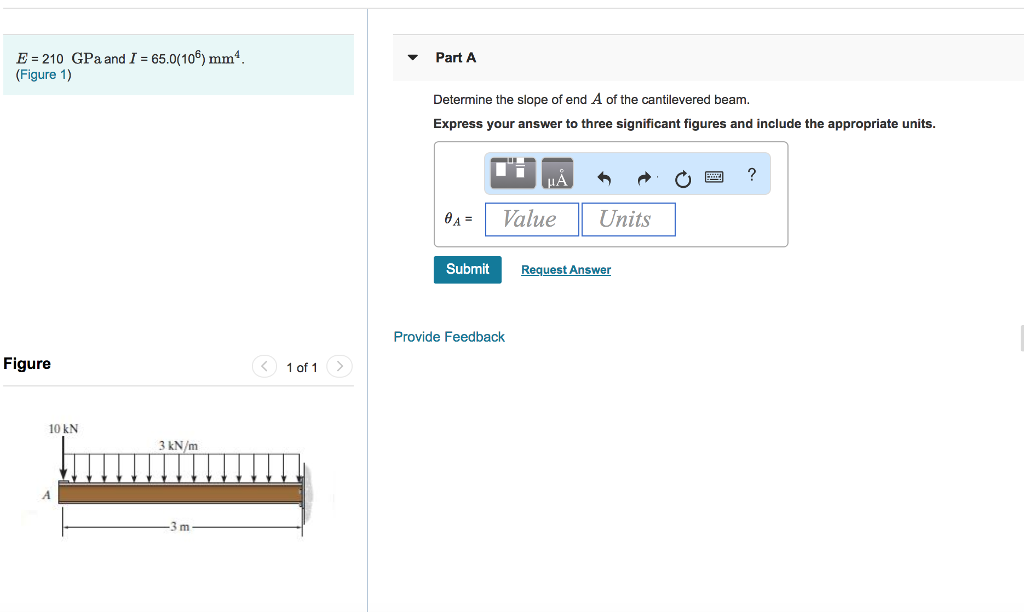The height and width of the screenshot is (612, 1024).
Task: Show keyboard shortcuts icon
Action: coord(714,176)
